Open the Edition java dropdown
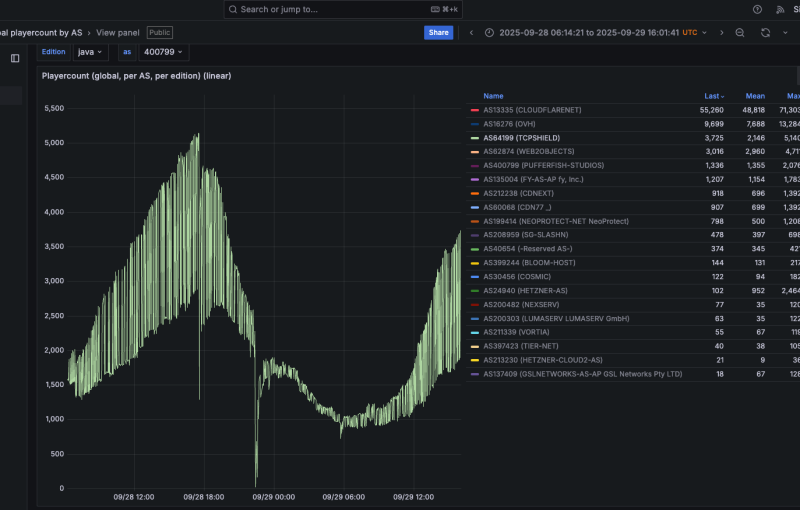Viewport: 800px width, 510px height. (90, 52)
